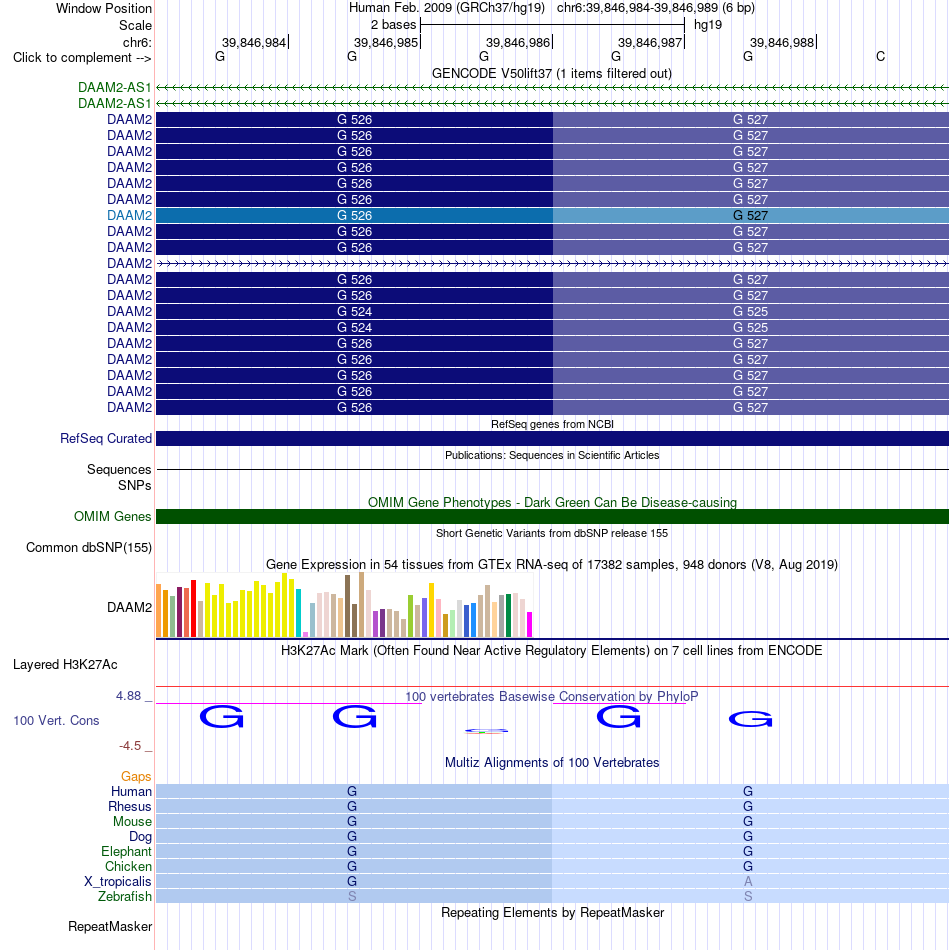Click the highlighted transcript's G 527 codon block

click(751, 215)
